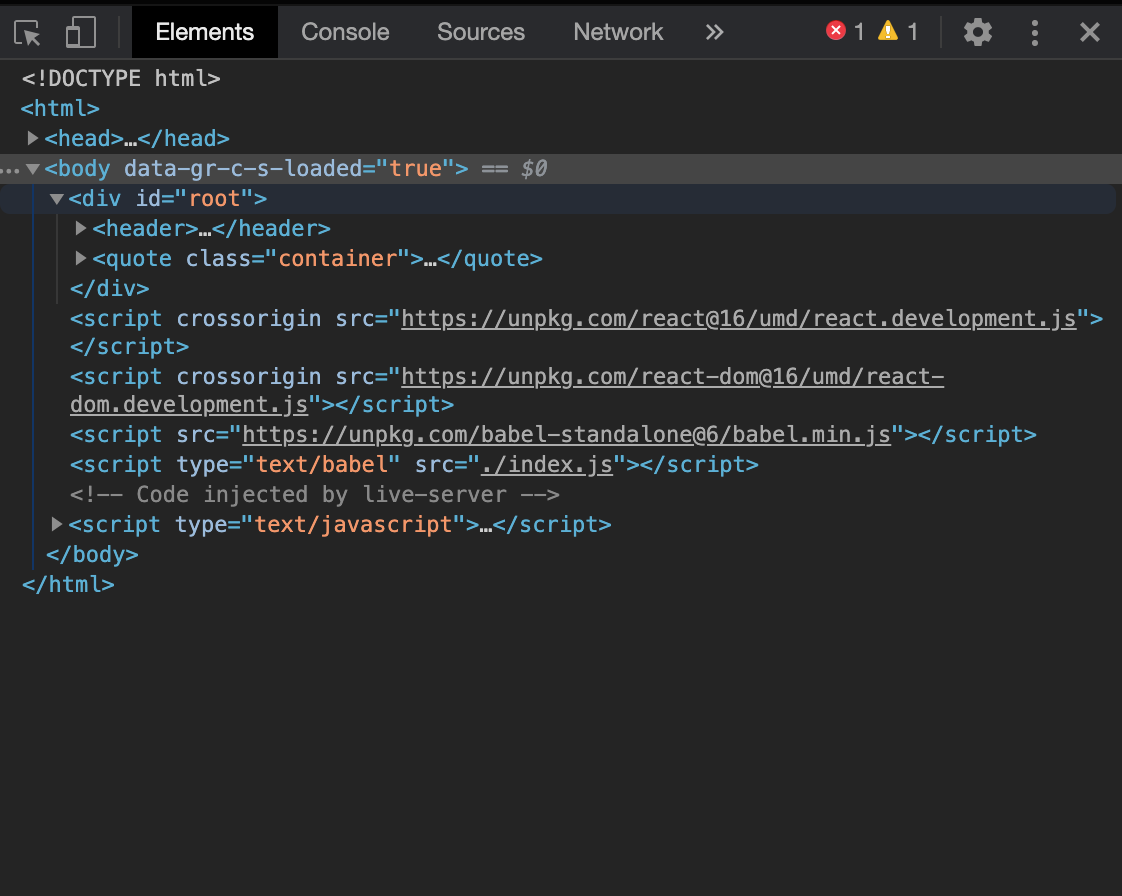This screenshot has width=1122, height=896.
Task: Open the react.development.js URL link
Action: [x=738, y=318]
